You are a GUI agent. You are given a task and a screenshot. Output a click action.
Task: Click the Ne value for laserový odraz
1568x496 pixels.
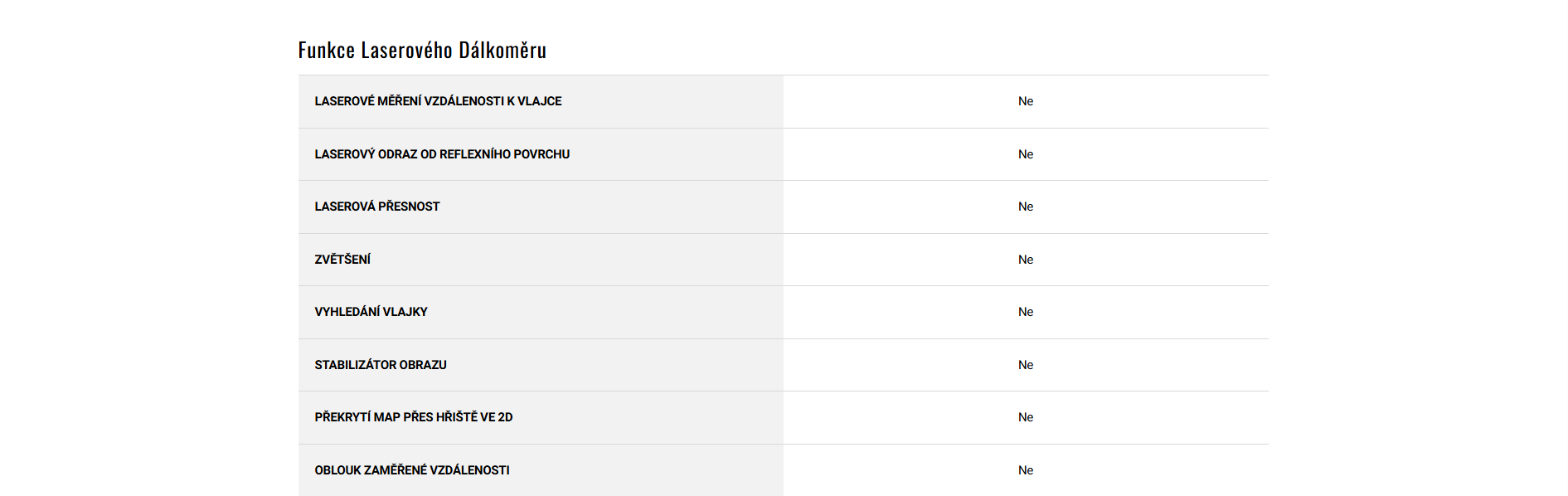[x=1026, y=154]
